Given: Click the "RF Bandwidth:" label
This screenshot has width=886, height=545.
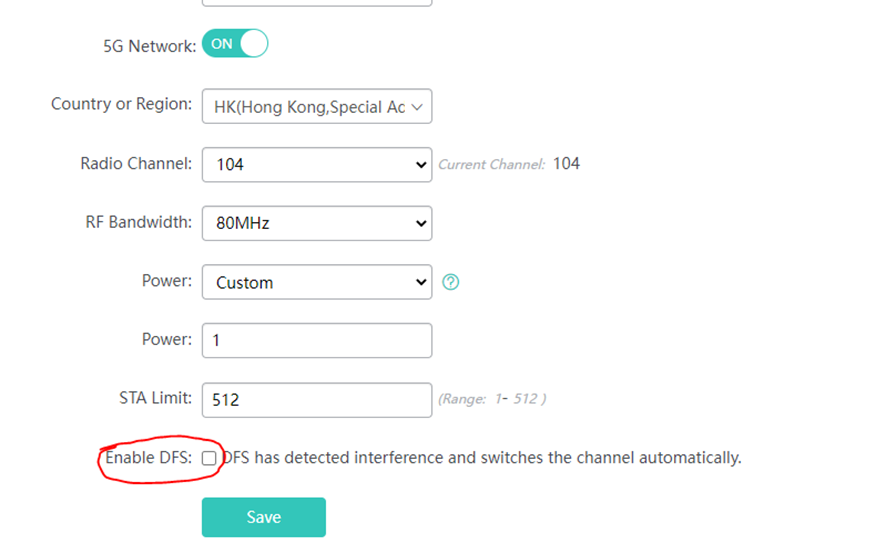Looking at the screenshot, I should pos(139,222).
